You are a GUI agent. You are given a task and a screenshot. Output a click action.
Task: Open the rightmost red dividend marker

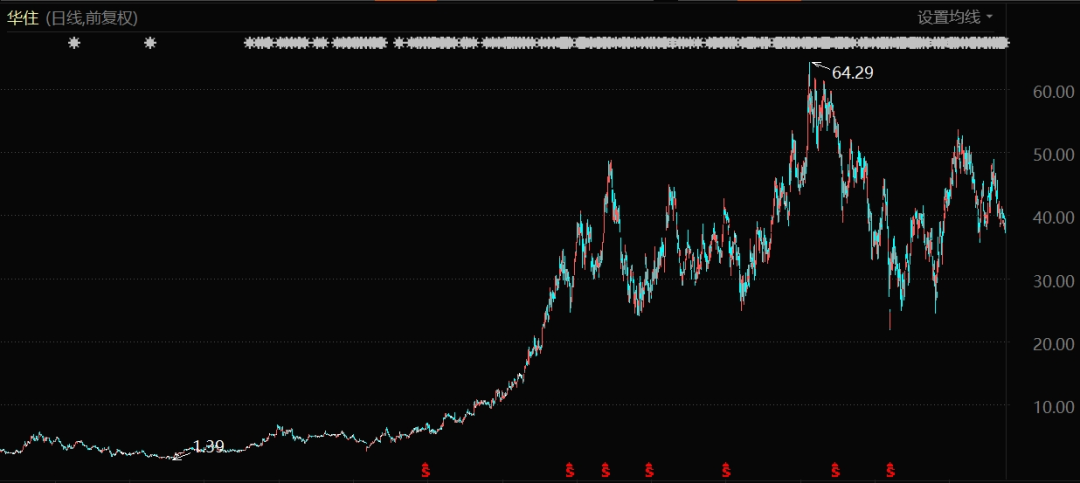pos(891,469)
